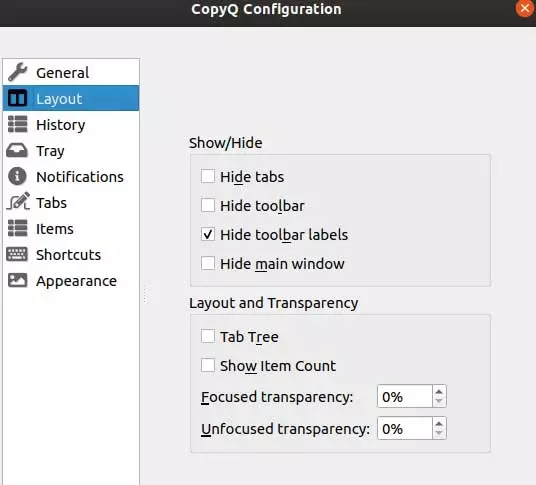Click the Appearance picture icon
The image size is (536, 485).
pos(17,281)
